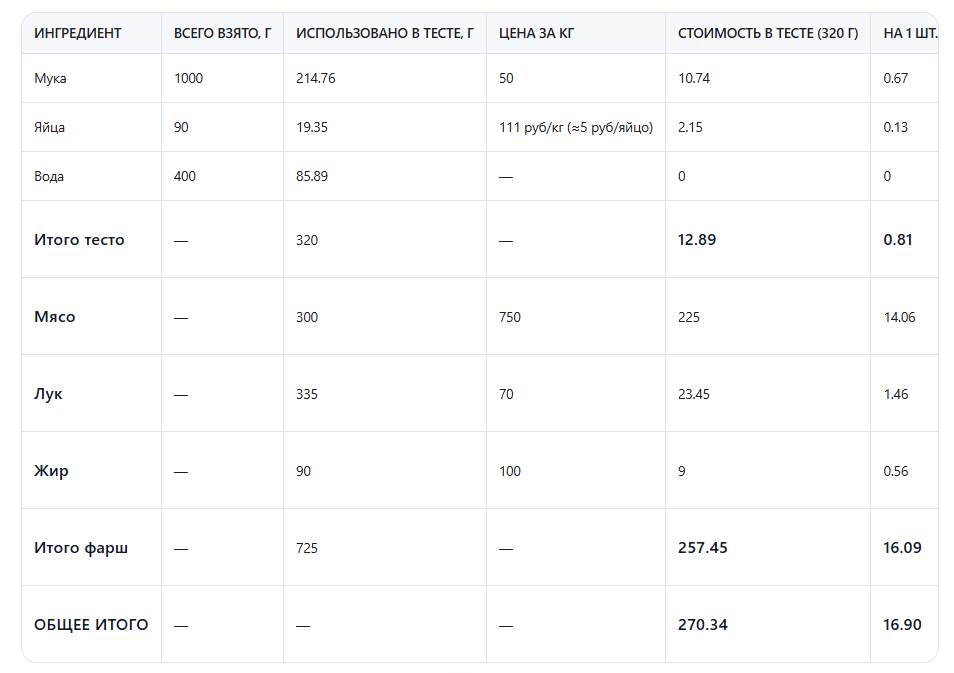Click the Итого фарш row label
This screenshot has width=954, height=673.
[x=81, y=548]
